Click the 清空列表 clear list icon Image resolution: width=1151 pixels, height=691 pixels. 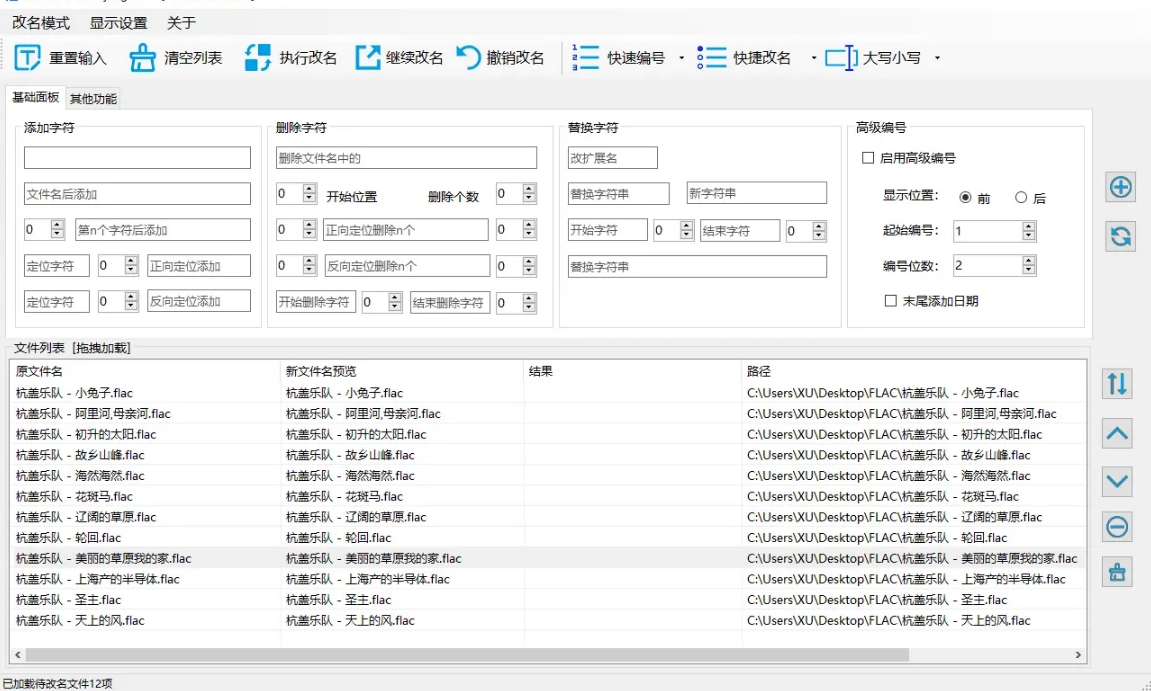coord(142,57)
